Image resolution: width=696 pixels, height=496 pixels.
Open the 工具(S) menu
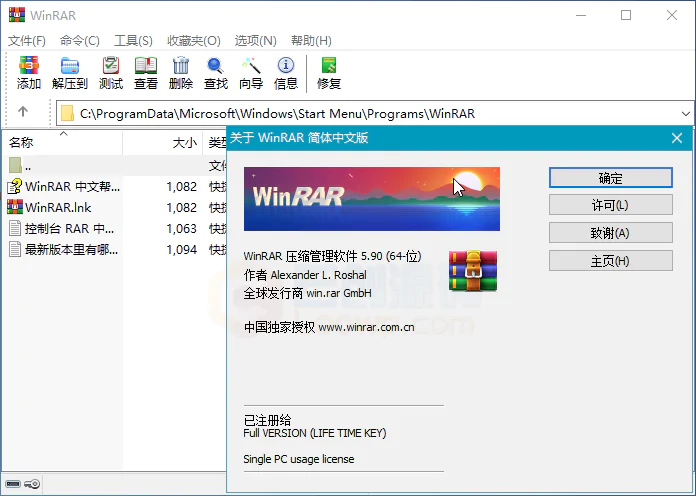point(133,41)
